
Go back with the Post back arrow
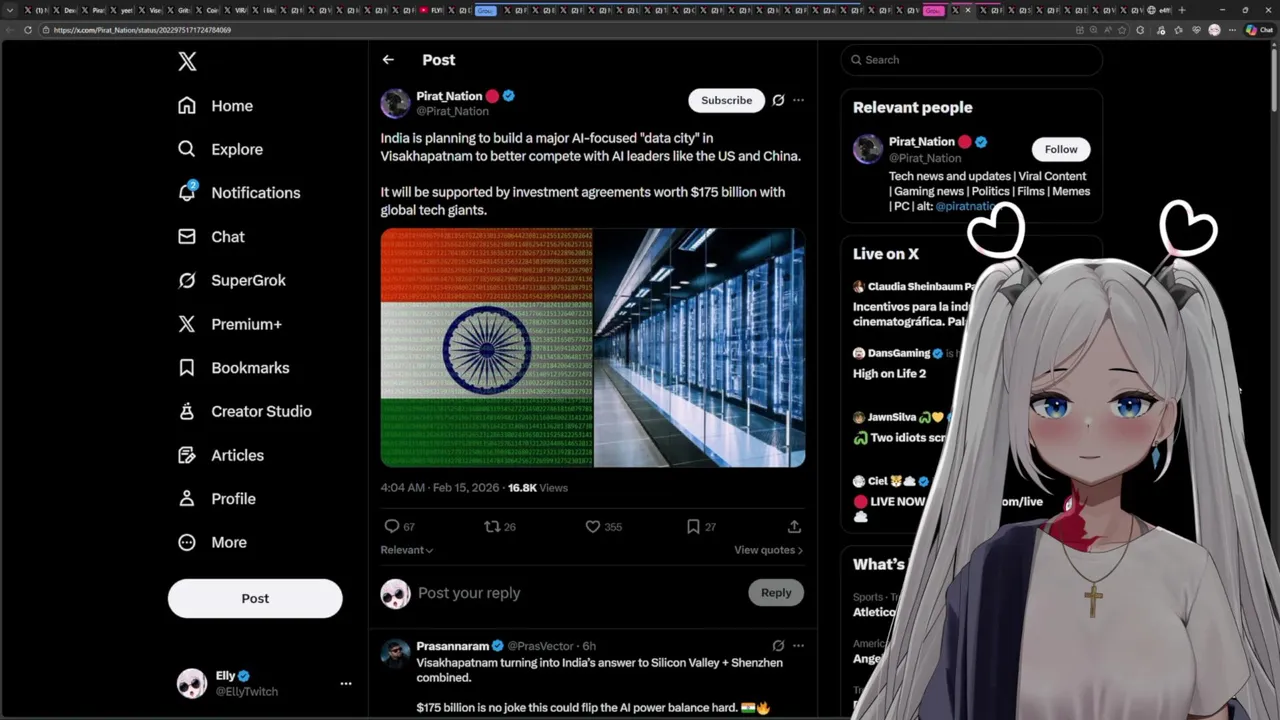pyautogui.click(x=388, y=60)
